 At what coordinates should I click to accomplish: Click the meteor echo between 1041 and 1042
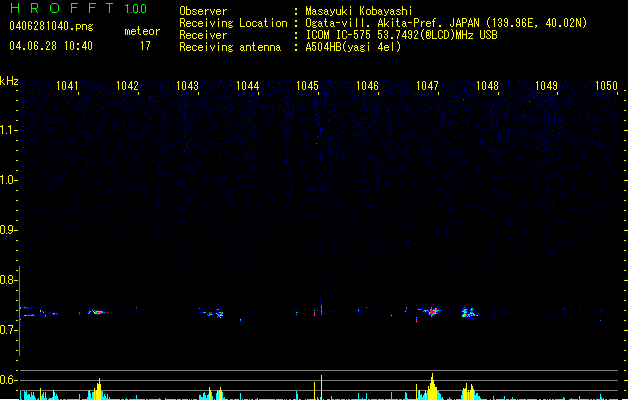coord(97,312)
